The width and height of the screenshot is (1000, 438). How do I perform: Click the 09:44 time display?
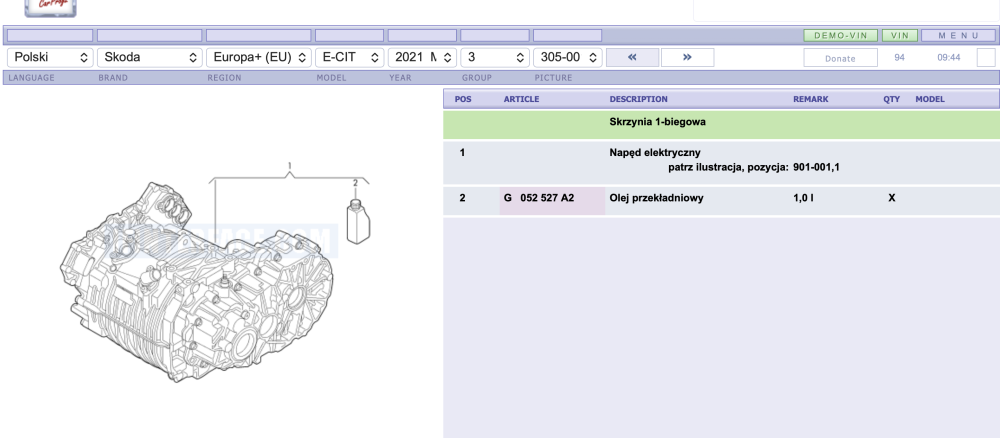(948, 58)
